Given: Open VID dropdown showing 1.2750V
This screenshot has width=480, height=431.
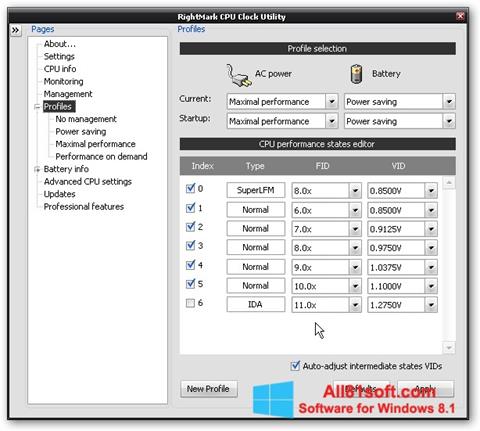Looking at the screenshot, I should click(431, 305).
